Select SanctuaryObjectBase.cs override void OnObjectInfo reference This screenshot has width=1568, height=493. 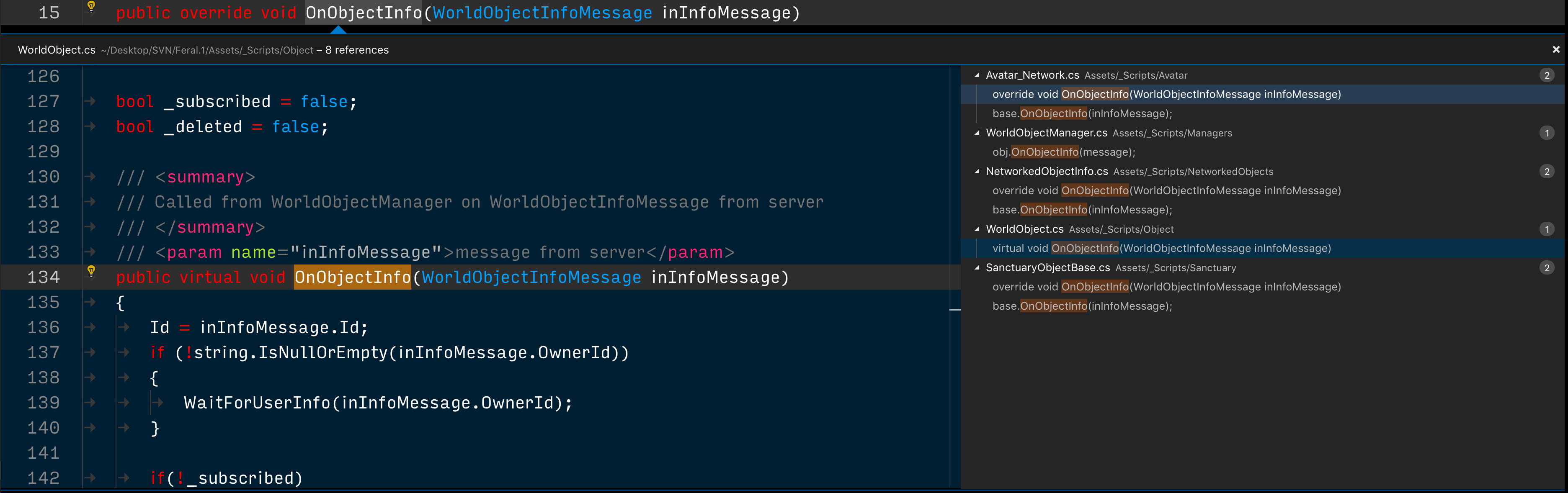click(1262, 287)
